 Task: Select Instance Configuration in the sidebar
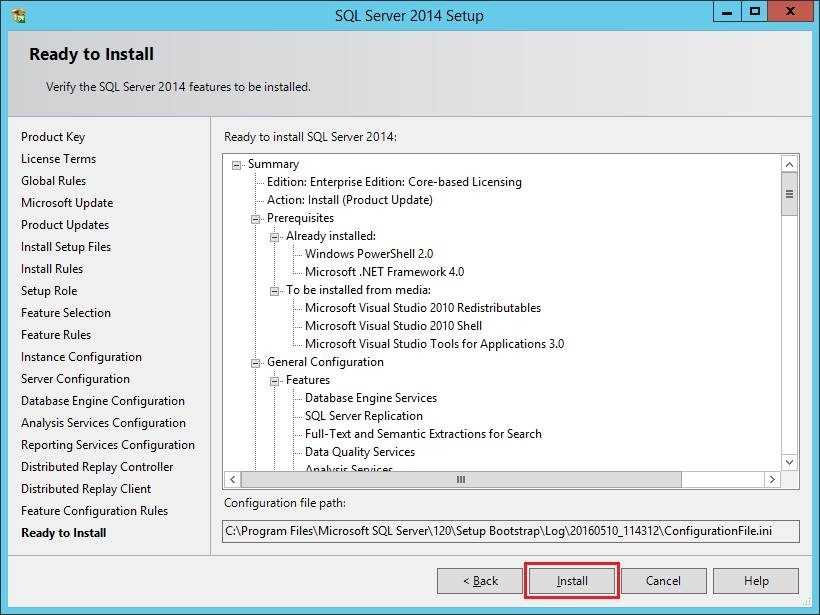(81, 357)
